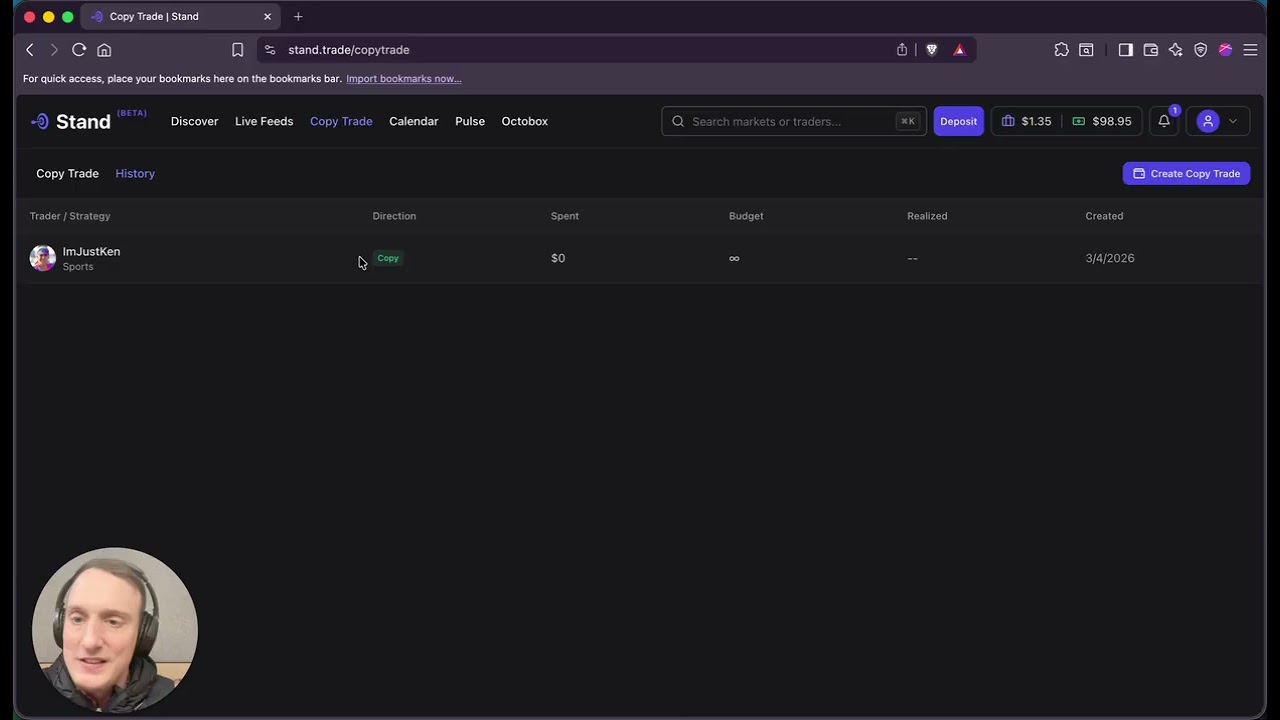Go back in the browser
The image size is (1280, 720).
click(x=30, y=50)
